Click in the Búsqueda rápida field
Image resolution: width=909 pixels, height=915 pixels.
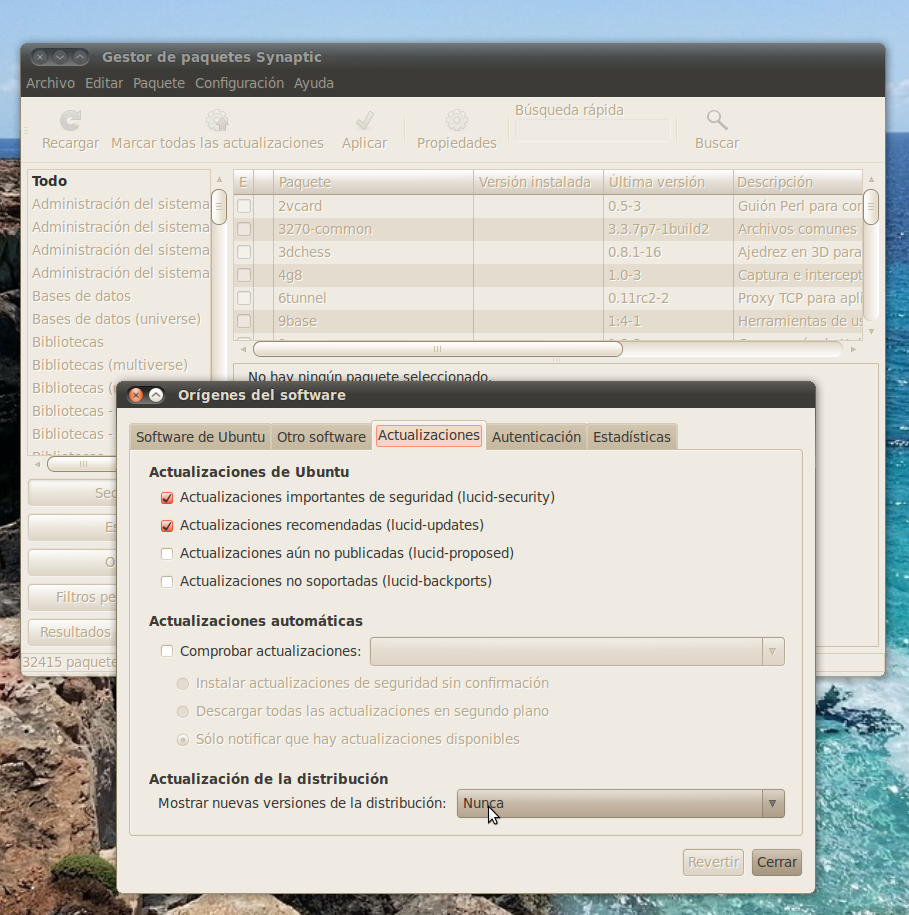tap(594, 131)
